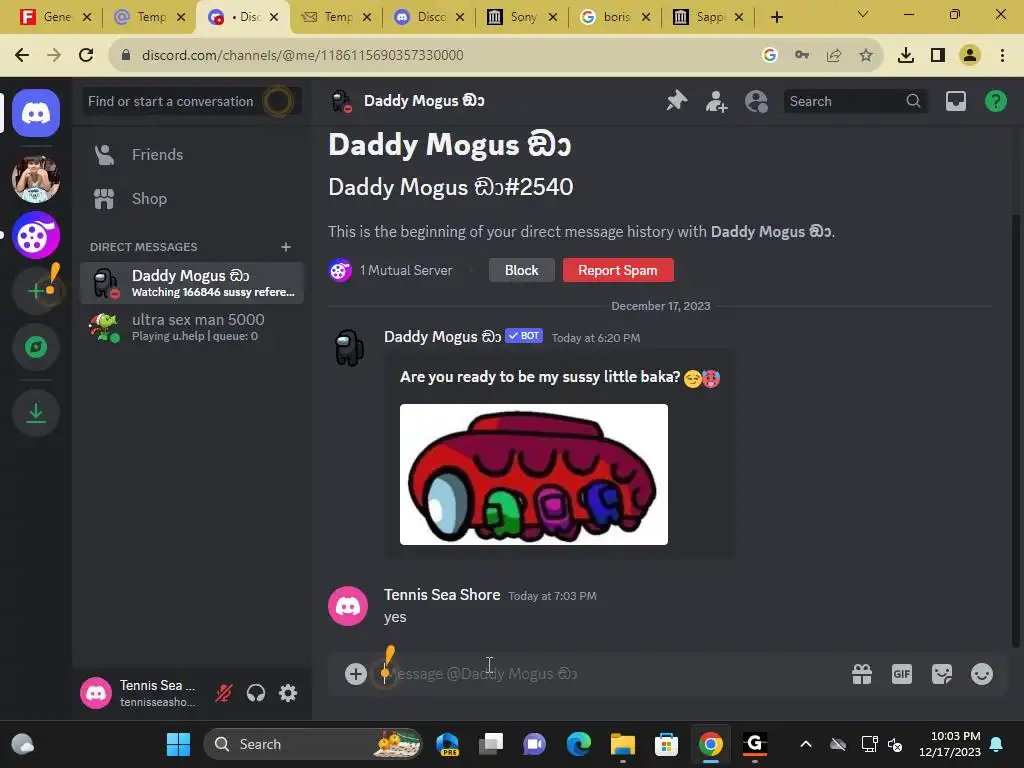The image size is (1024, 768).
Task: Open Discord inbox icon
Action: tap(955, 101)
